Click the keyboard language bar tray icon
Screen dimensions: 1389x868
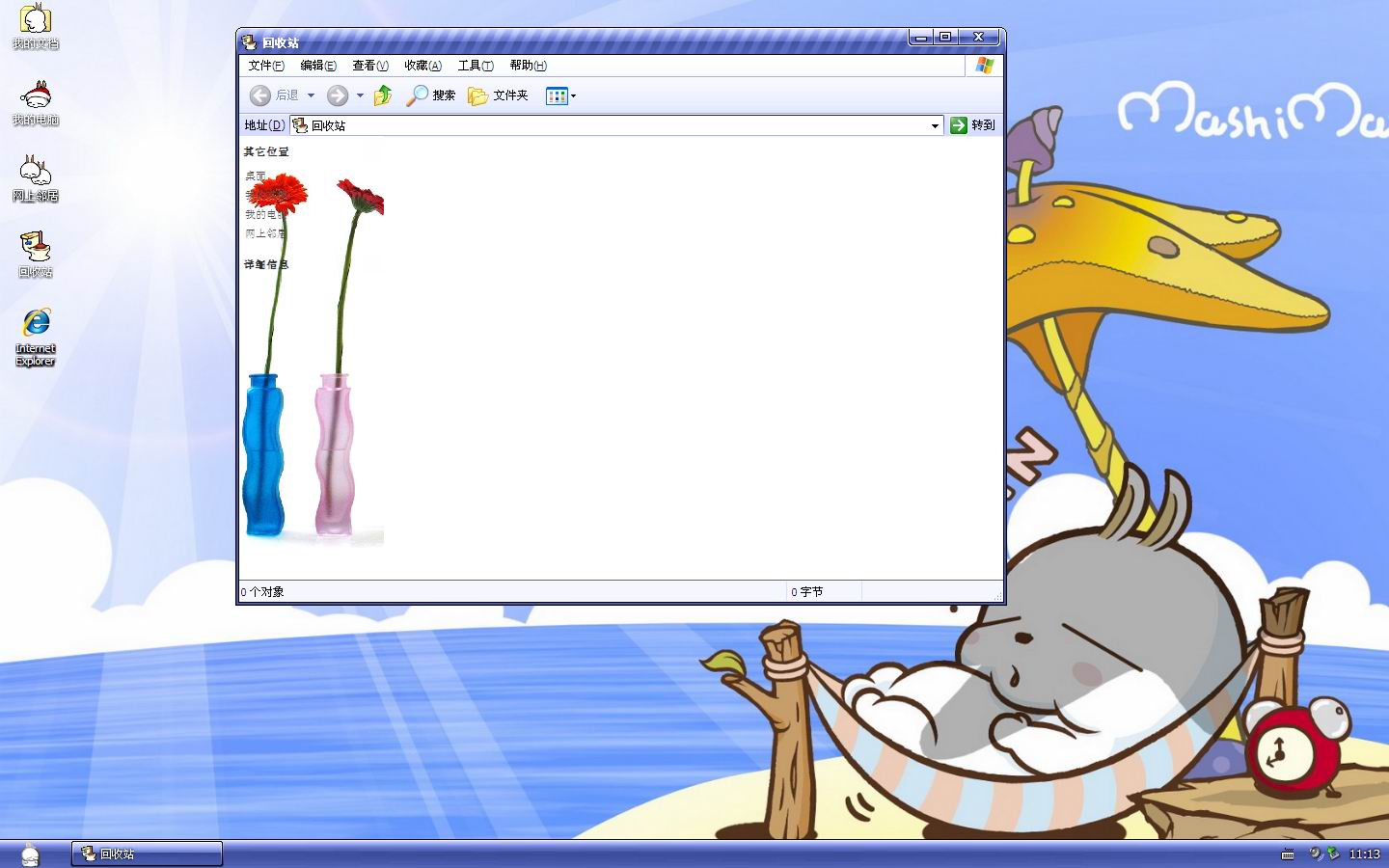1288,854
